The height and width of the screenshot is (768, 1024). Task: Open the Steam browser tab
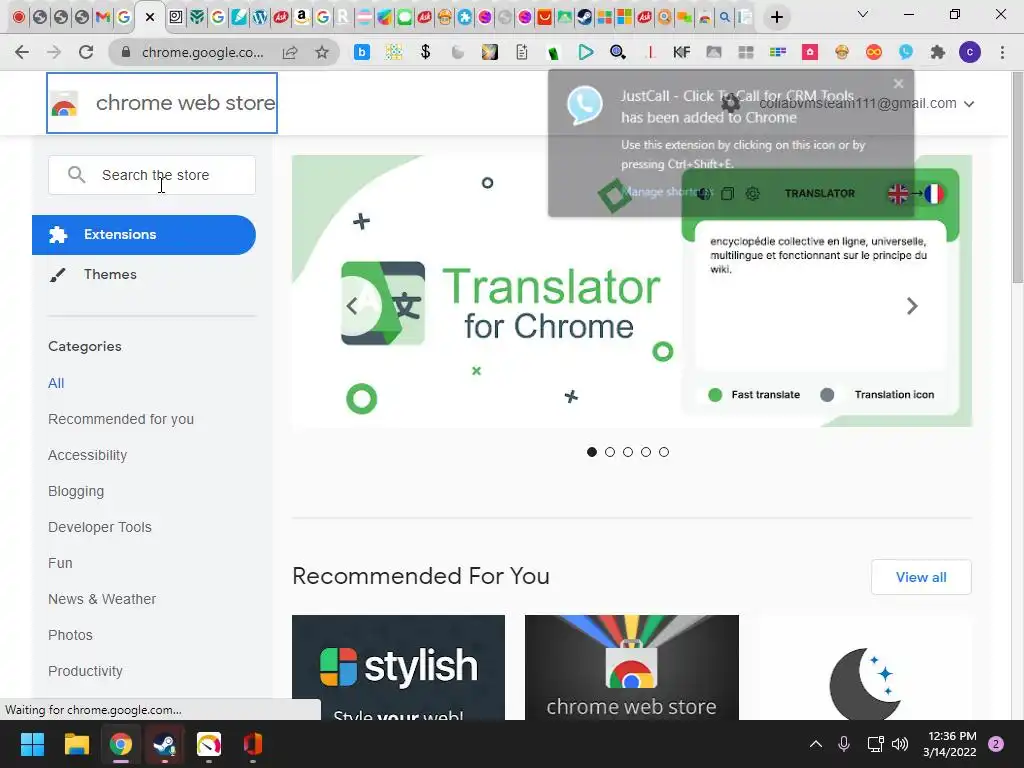tap(584, 17)
